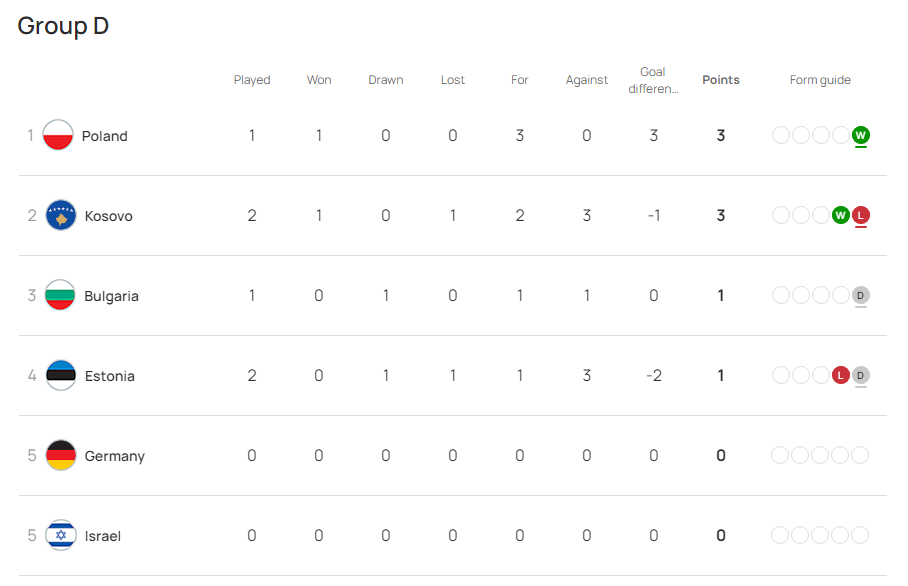Click the Germany flag icon
The height and width of the screenshot is (586, 908).
(61, 455)
